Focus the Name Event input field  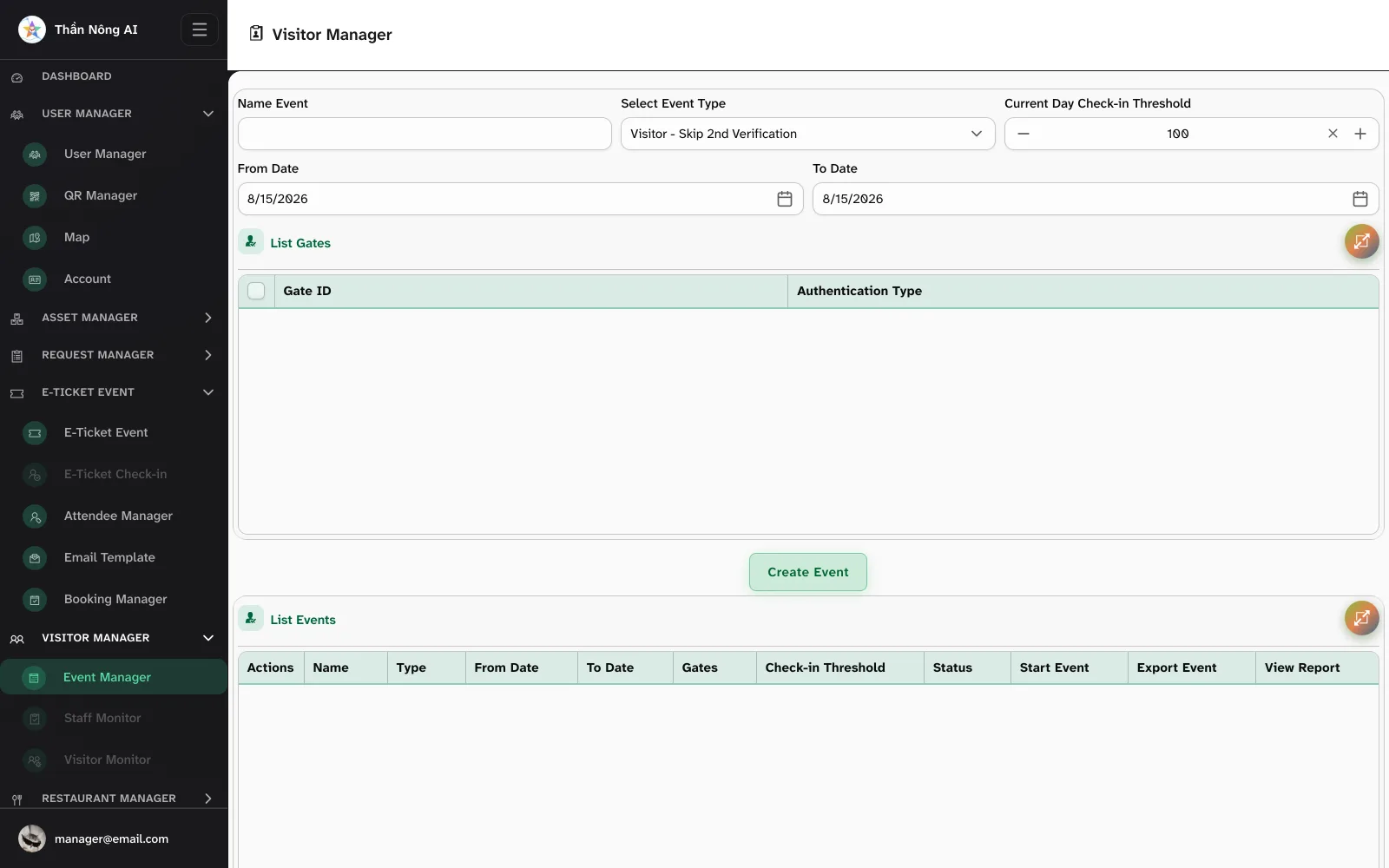(x=425, y=134)
